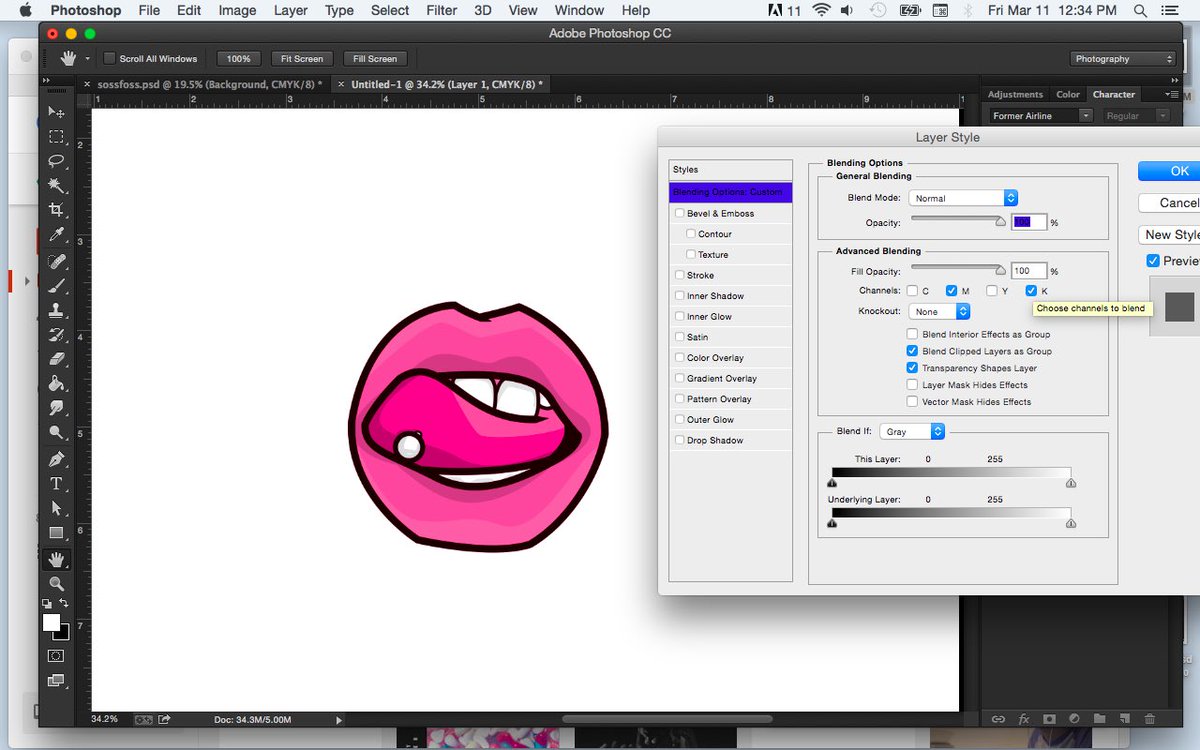Viewport: 1200px width, 750px height.
Task: Select the Eraser tool
Action: click(56, 359)
